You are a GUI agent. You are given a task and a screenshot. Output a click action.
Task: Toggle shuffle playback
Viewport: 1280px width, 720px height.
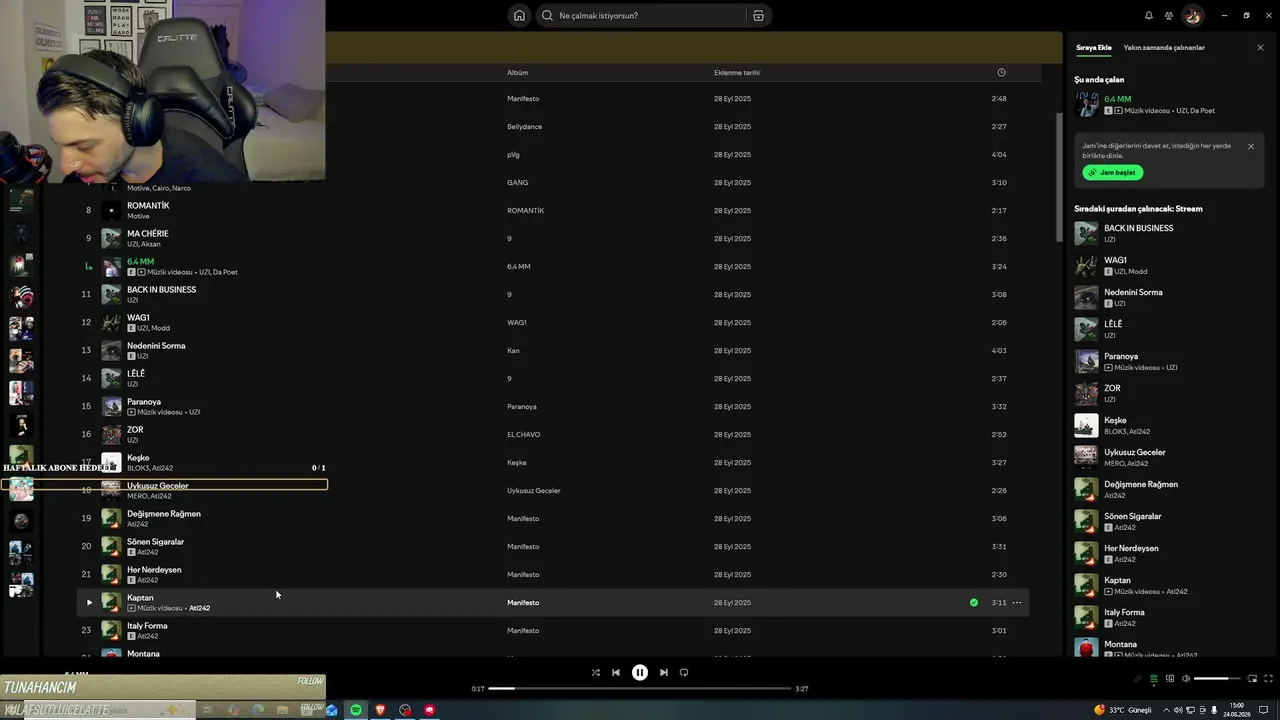596,672
